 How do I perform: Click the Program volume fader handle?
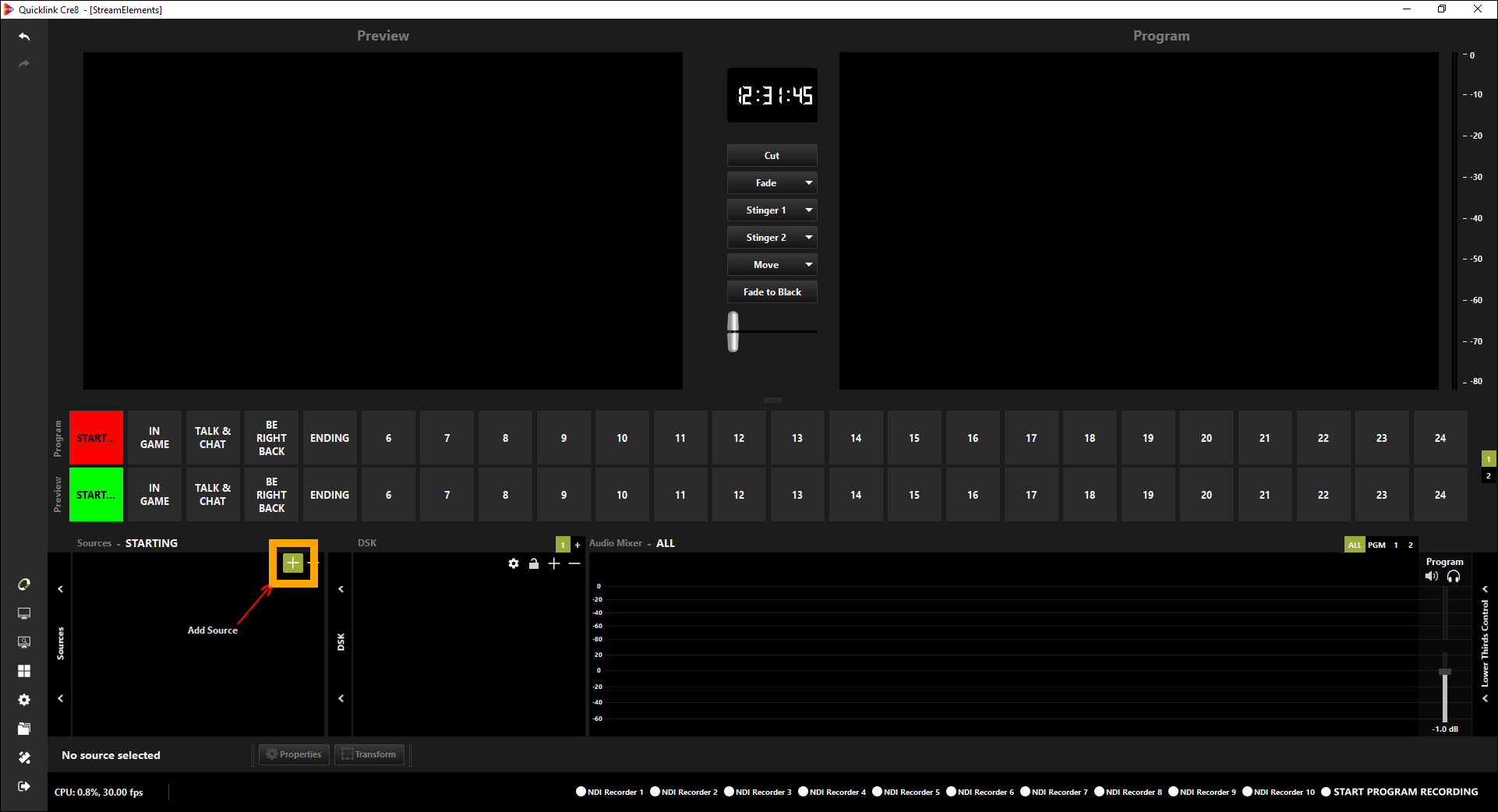(1445, 672)
